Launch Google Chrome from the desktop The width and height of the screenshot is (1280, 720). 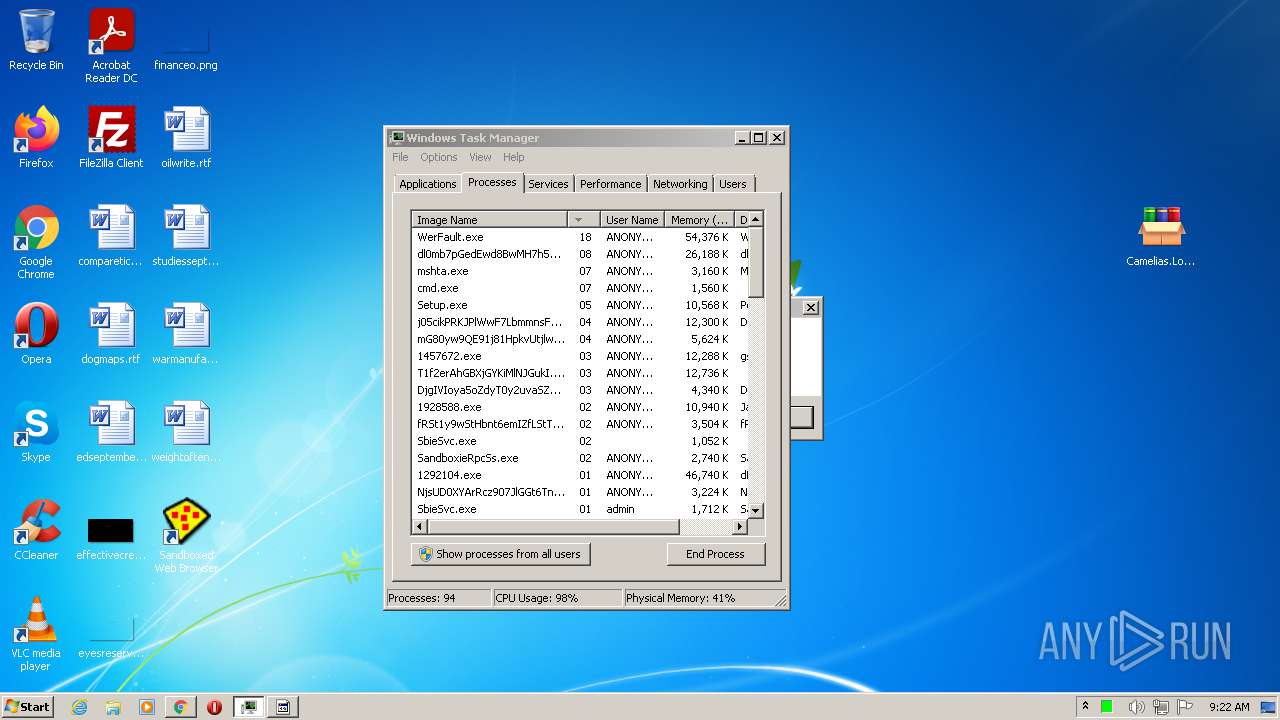[x=36, y=242]
